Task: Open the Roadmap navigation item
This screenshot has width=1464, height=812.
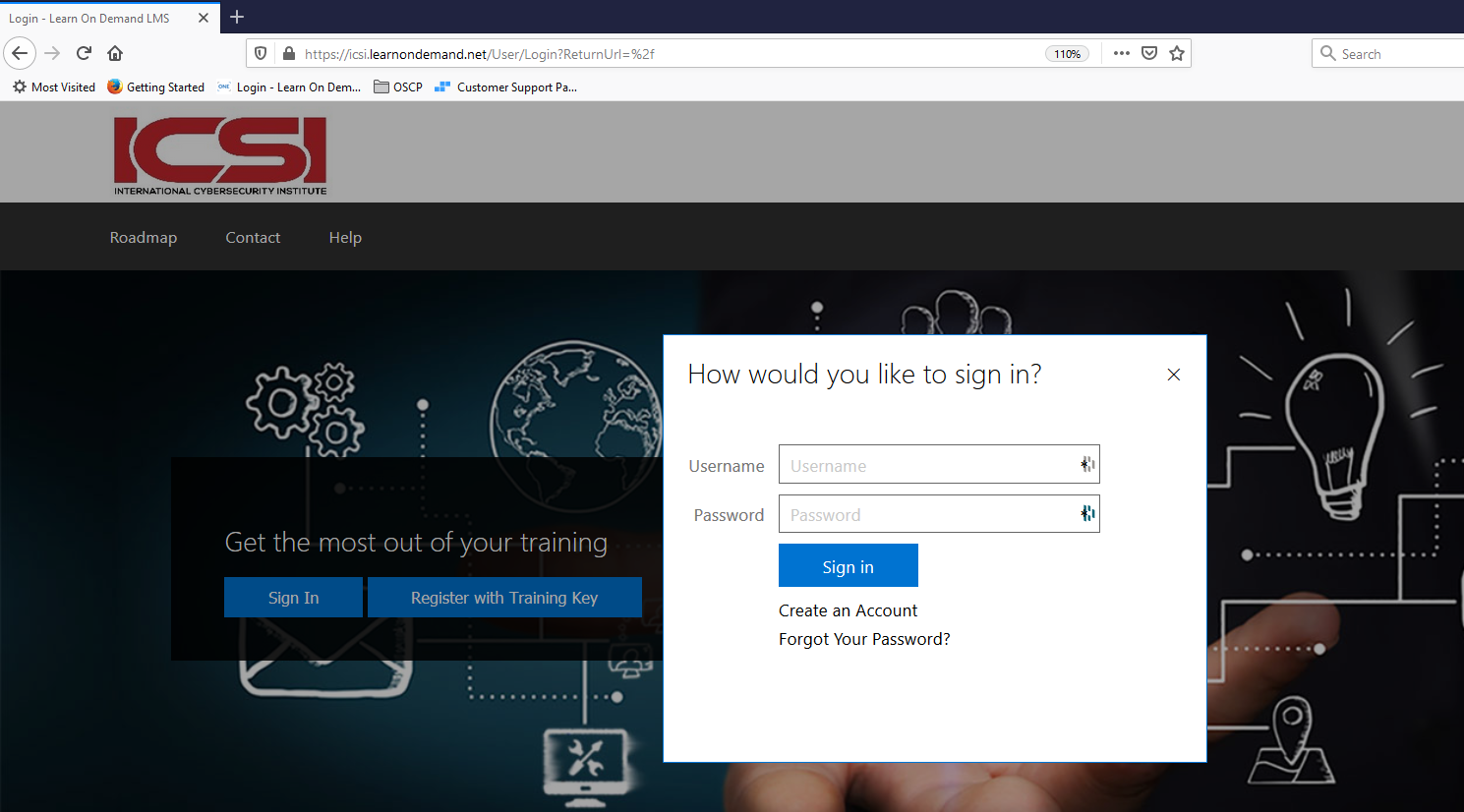Action: (144, 237)
